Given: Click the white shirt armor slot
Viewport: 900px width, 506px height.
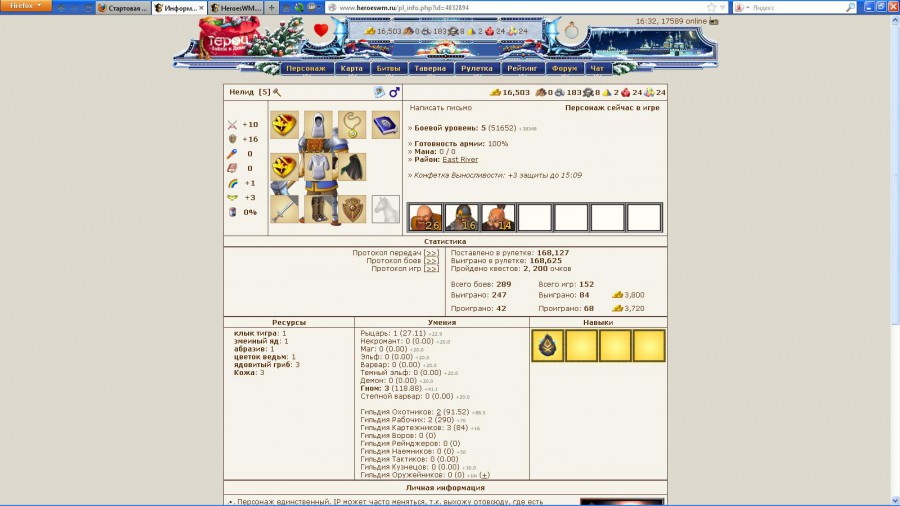Looking at the screenshot, I should 318,167.
